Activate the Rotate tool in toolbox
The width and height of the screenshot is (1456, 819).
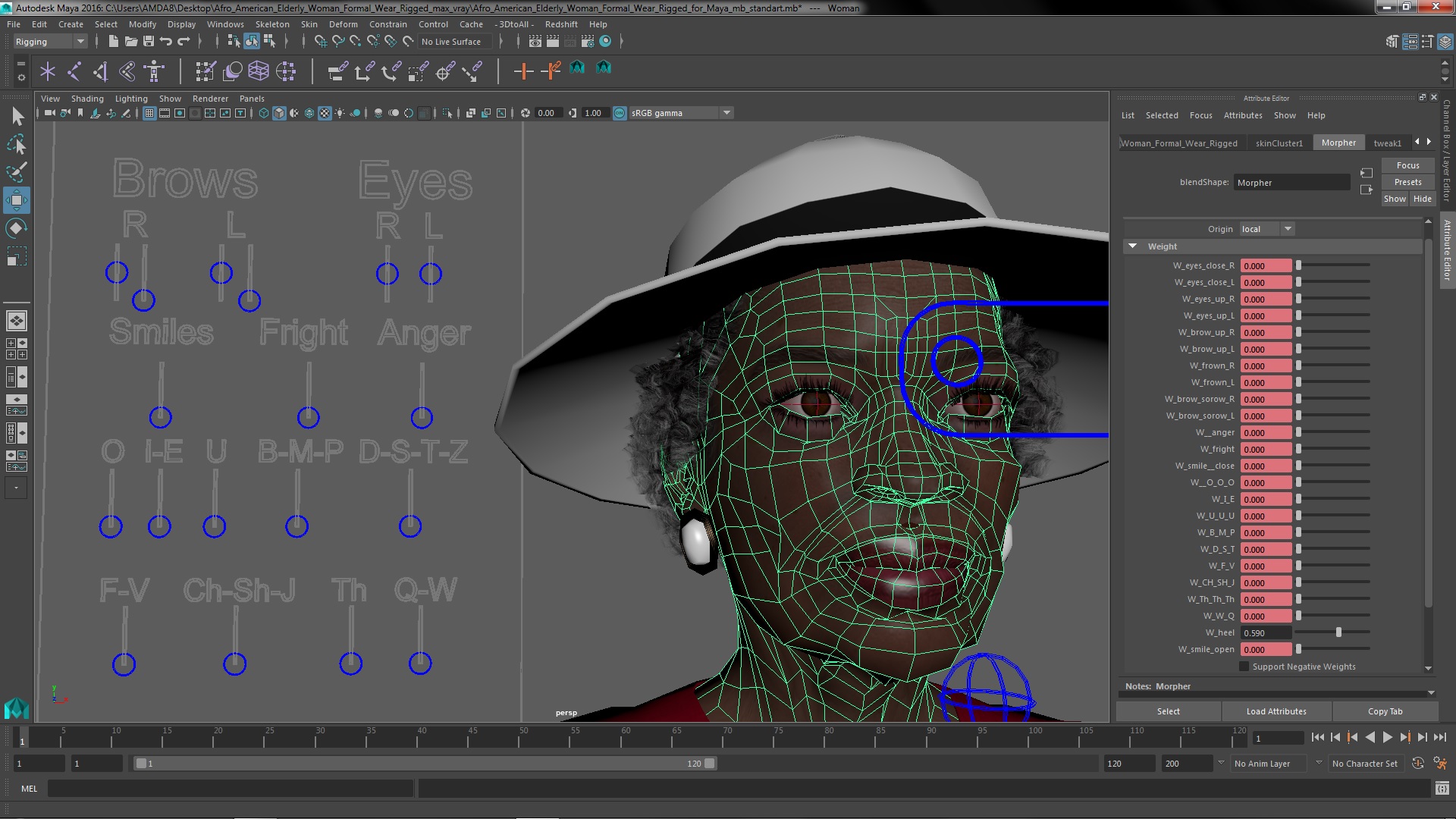pyautogui.click(x=17, y=228)
